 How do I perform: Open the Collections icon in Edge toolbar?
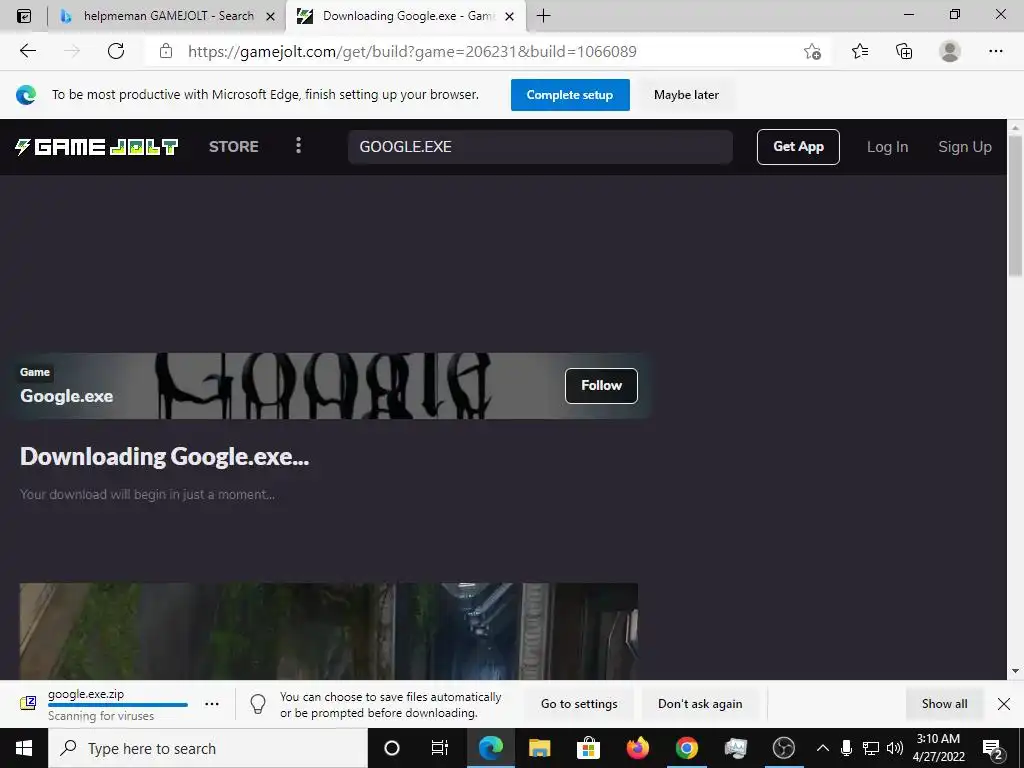904,51
